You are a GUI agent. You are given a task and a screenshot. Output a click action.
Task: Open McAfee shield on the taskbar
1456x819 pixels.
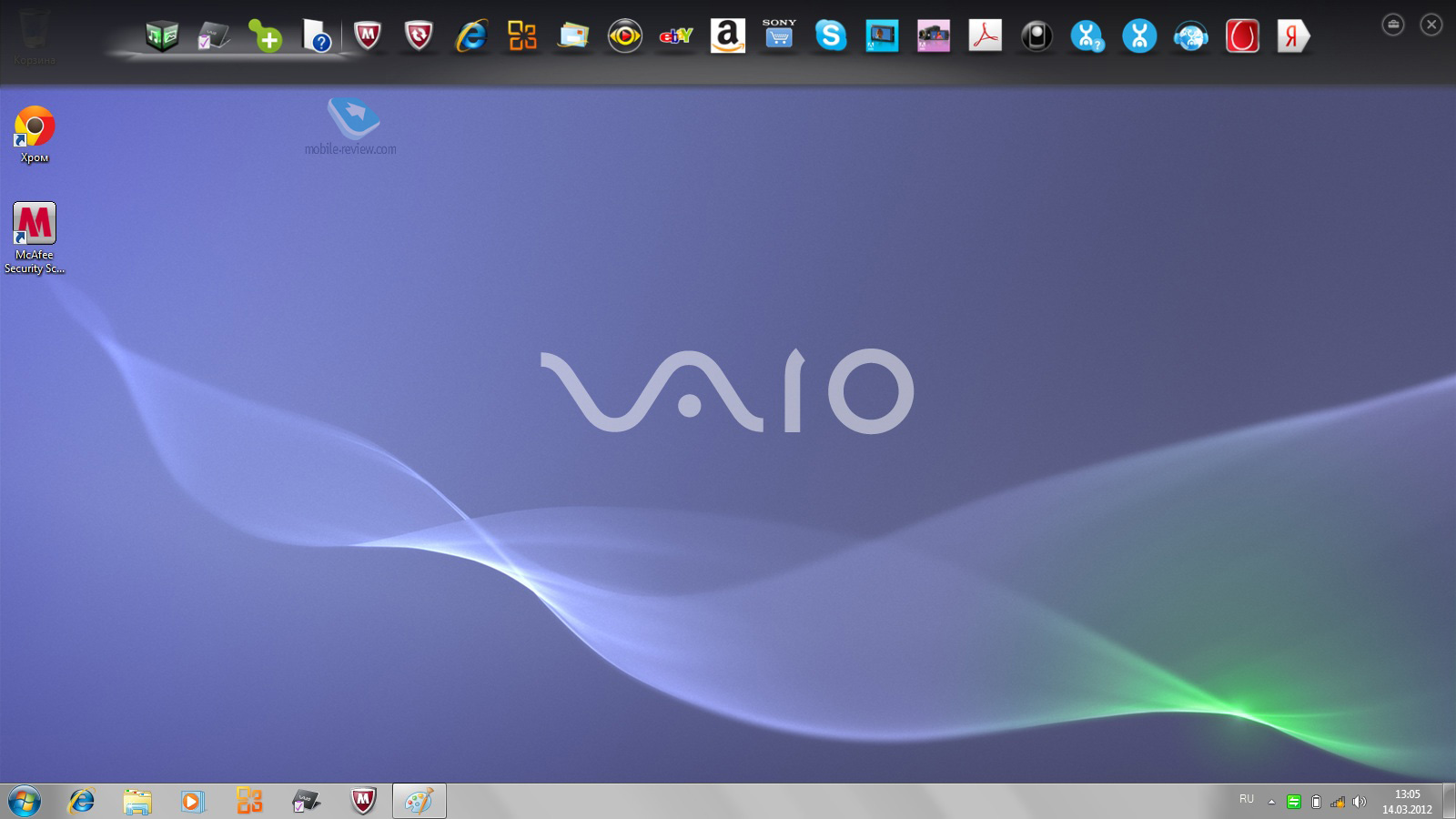tap(363, 801)
